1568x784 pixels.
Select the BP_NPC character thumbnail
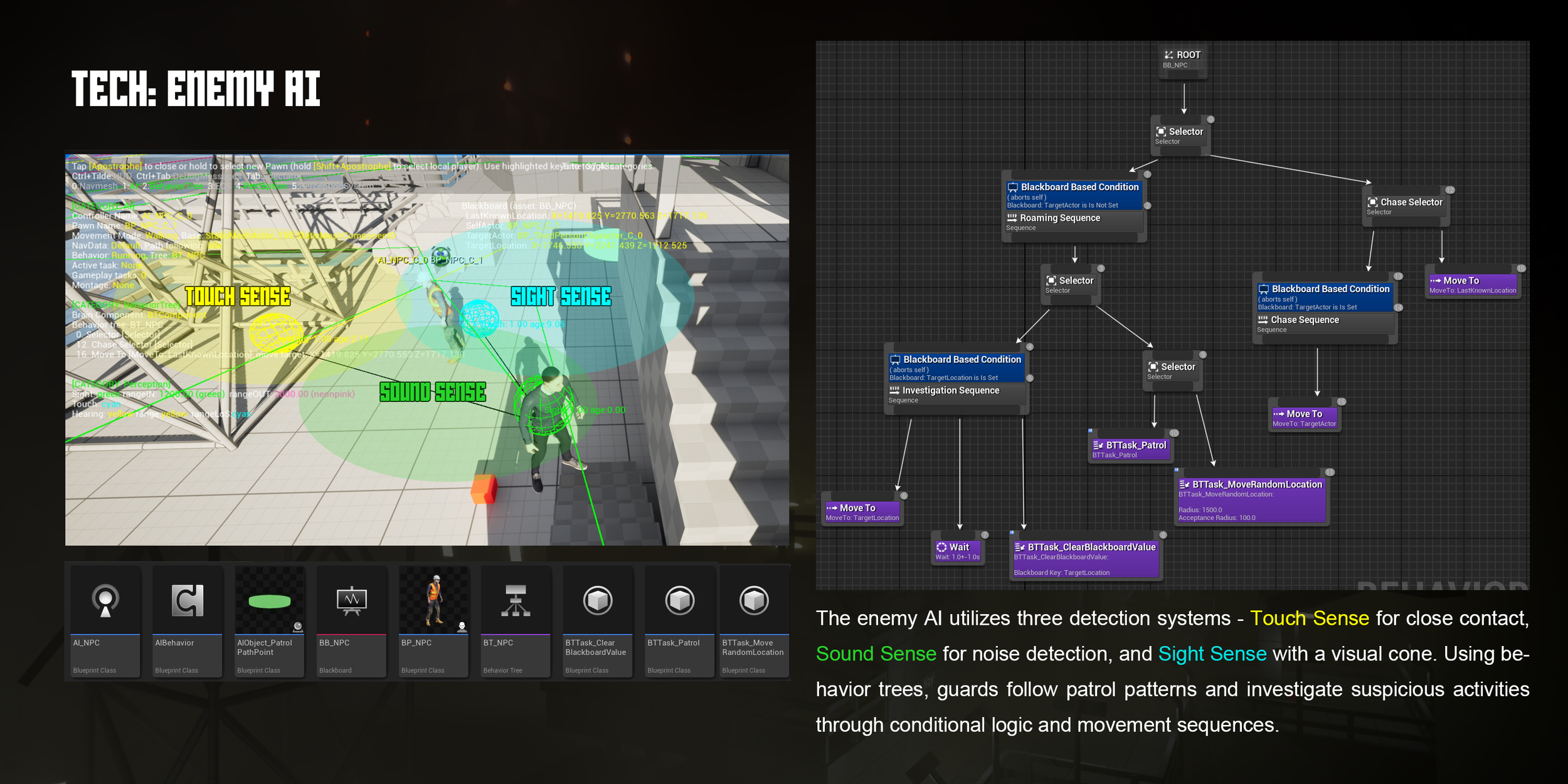(434, 601)
